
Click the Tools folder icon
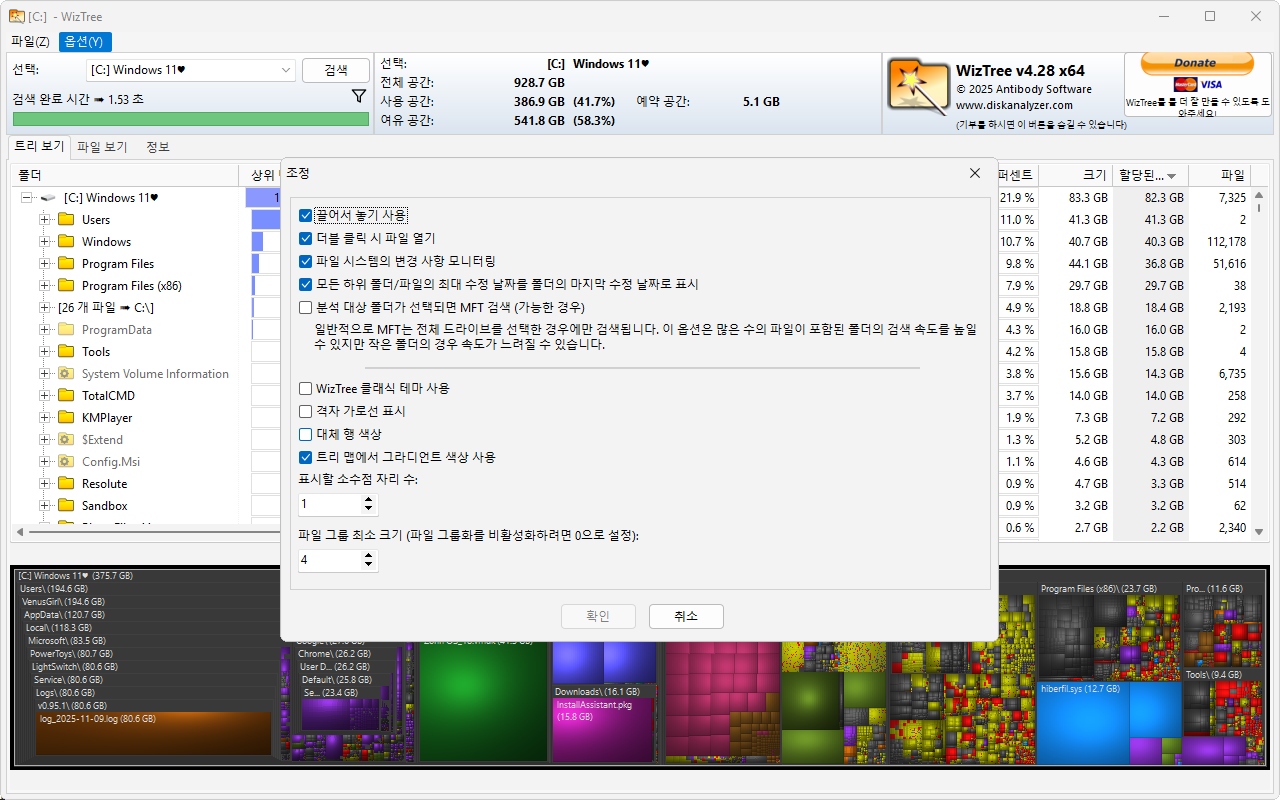tap(67, 352)
